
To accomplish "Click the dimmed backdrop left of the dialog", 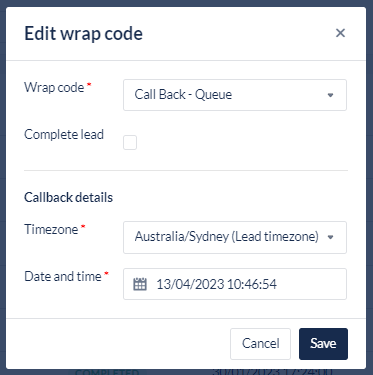I will 3,187.
